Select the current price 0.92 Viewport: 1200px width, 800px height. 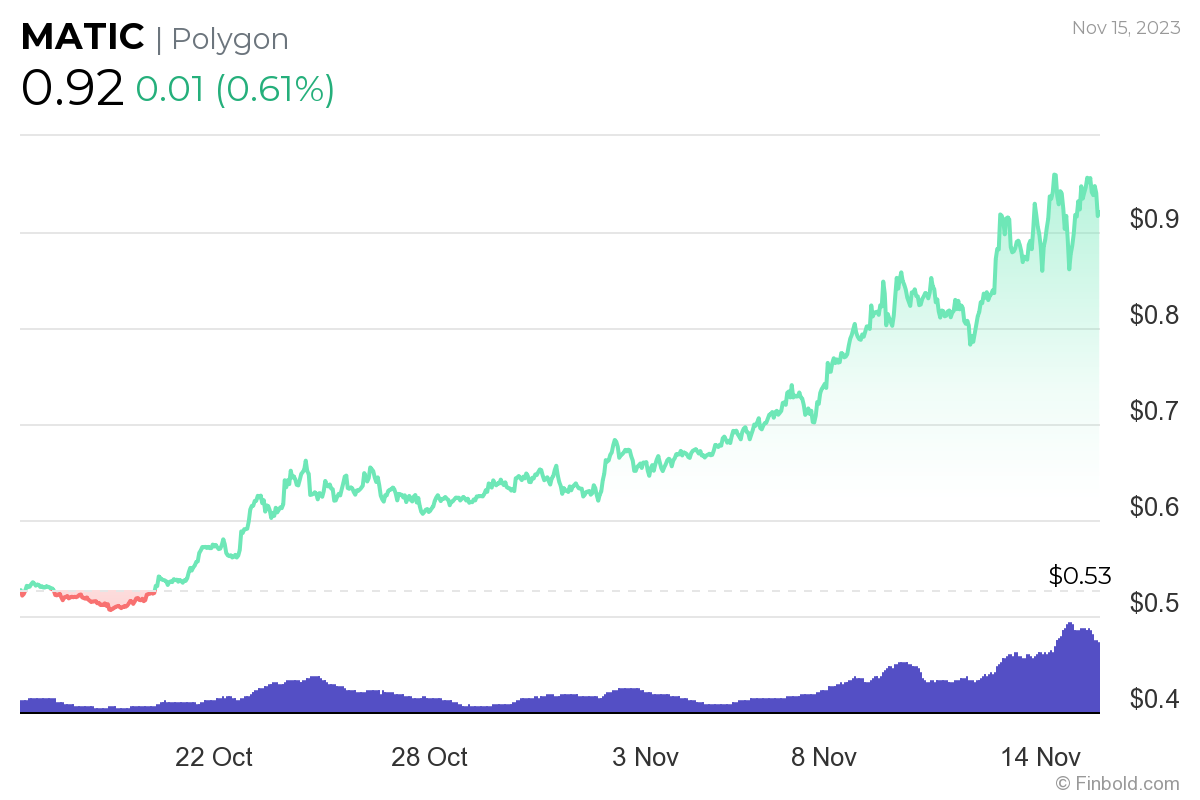click(72, 89)
